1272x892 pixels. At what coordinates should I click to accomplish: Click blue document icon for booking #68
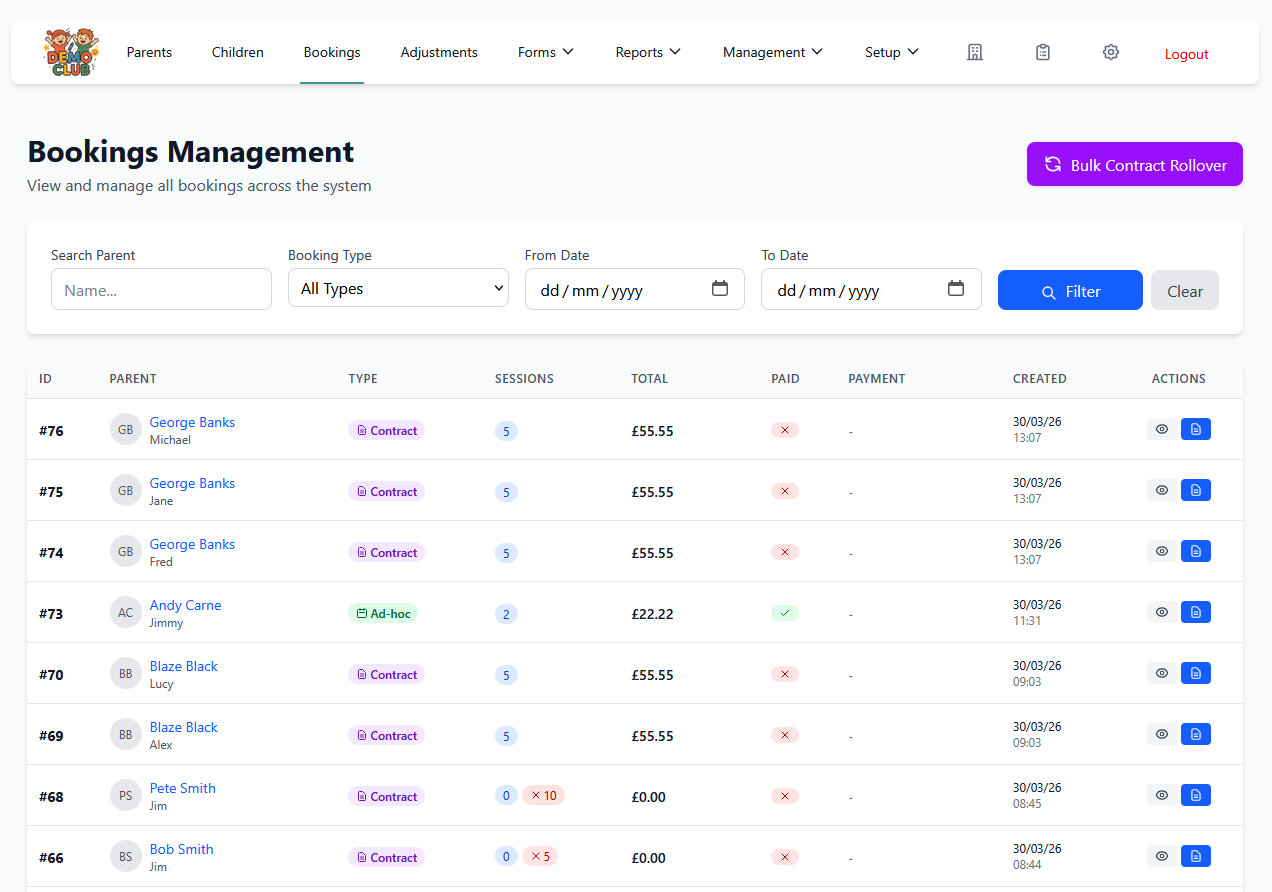click(1195, 795)
